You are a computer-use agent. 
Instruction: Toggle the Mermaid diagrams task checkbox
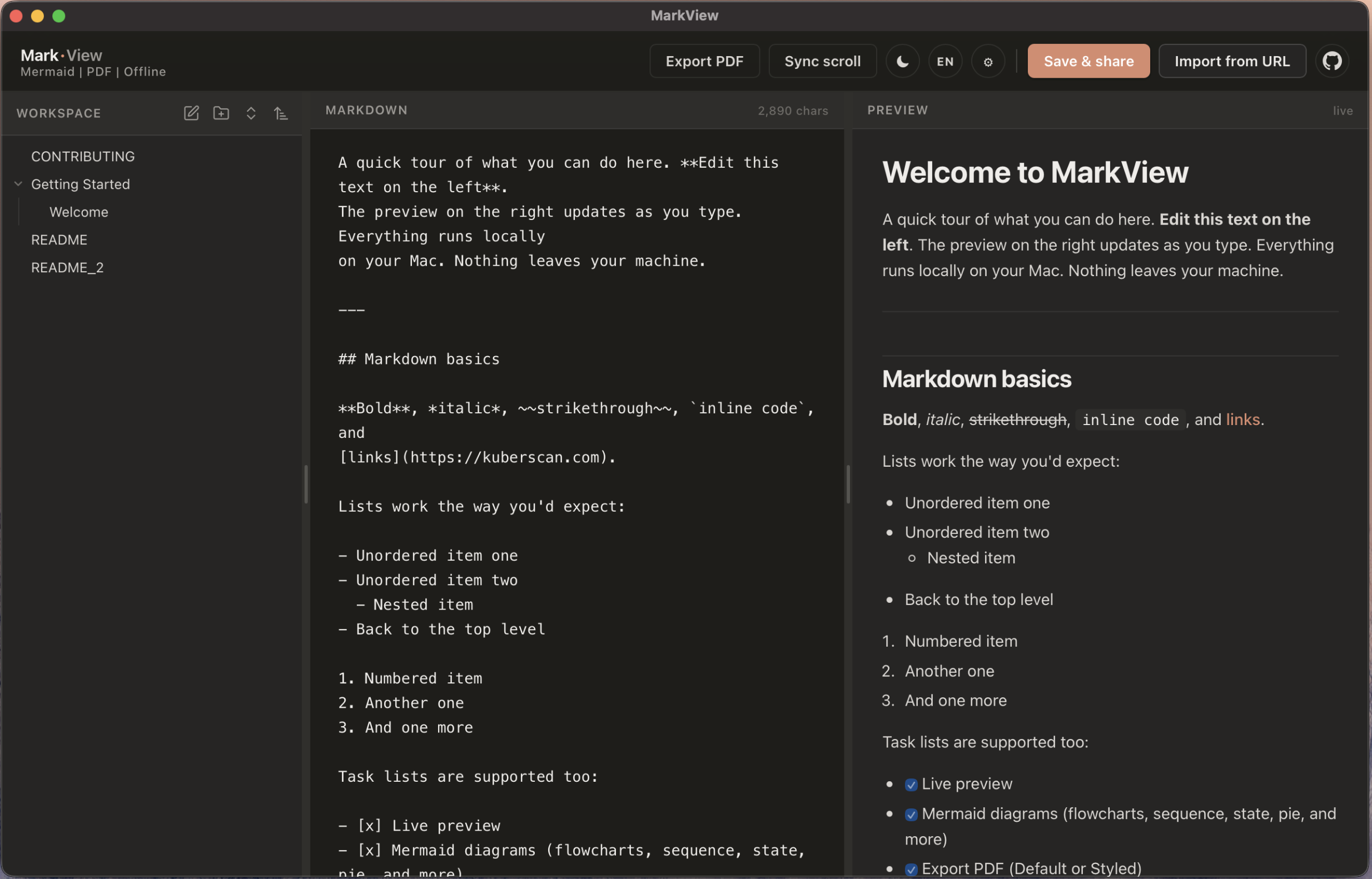click(911, 815)
